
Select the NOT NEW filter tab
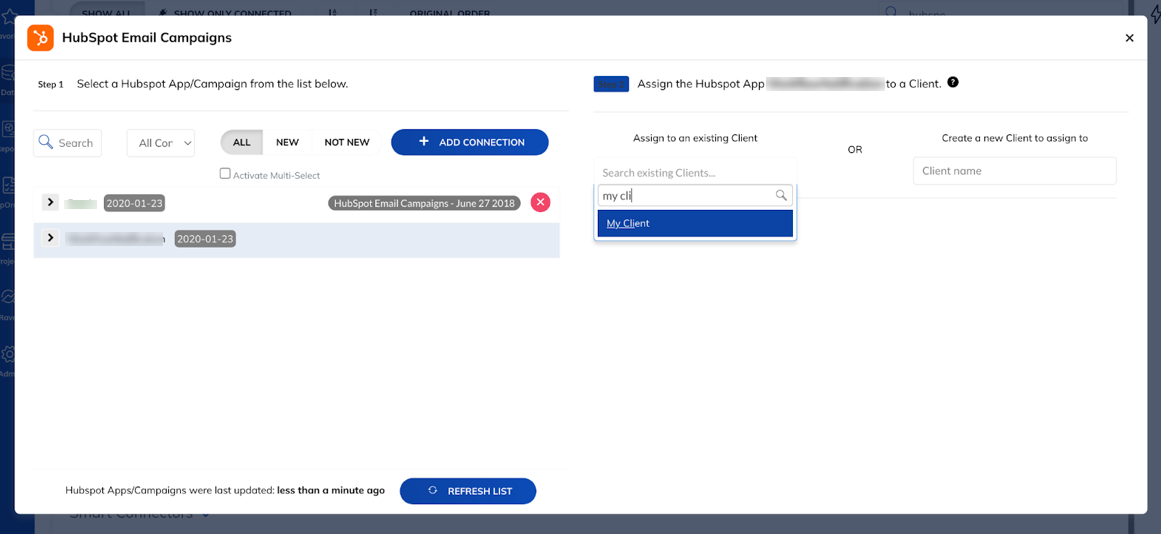[x=347, y=142]
